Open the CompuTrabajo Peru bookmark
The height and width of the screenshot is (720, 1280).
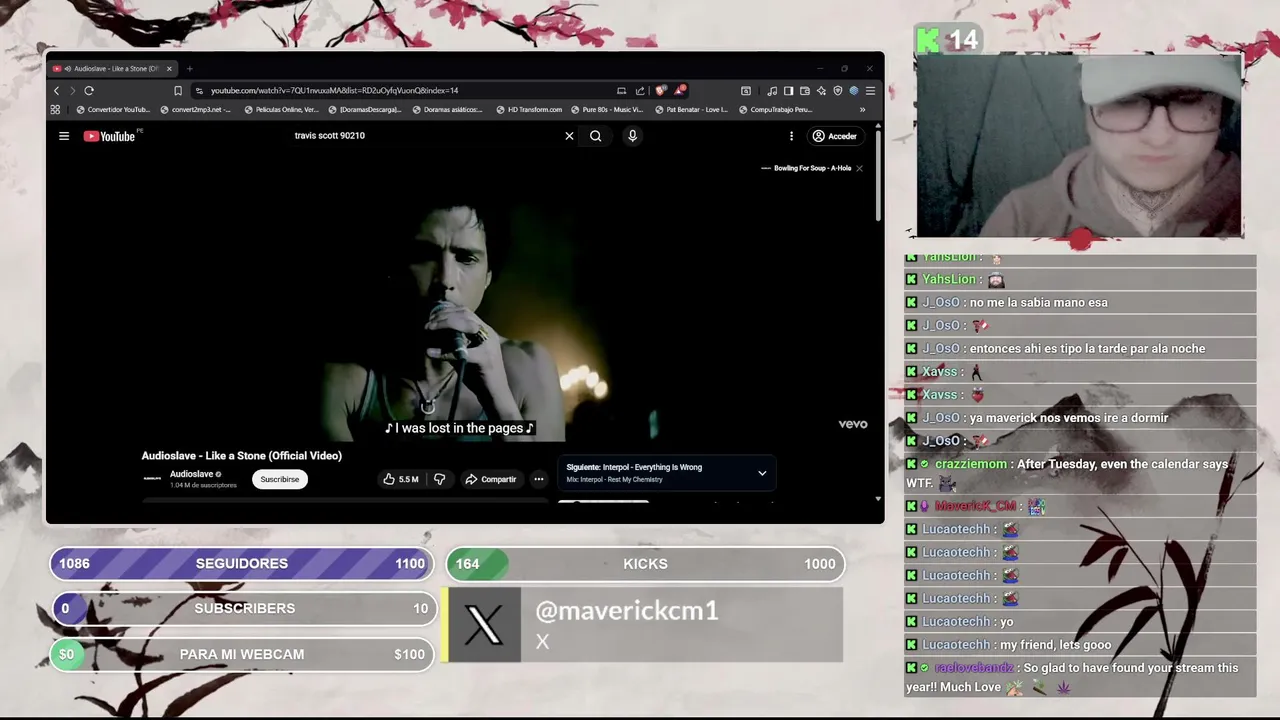tap(775, 109)
